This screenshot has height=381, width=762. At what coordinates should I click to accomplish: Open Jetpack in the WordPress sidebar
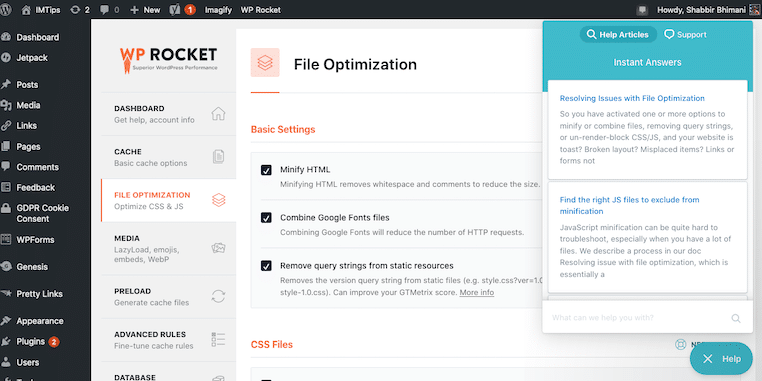(x=32, y=58)
